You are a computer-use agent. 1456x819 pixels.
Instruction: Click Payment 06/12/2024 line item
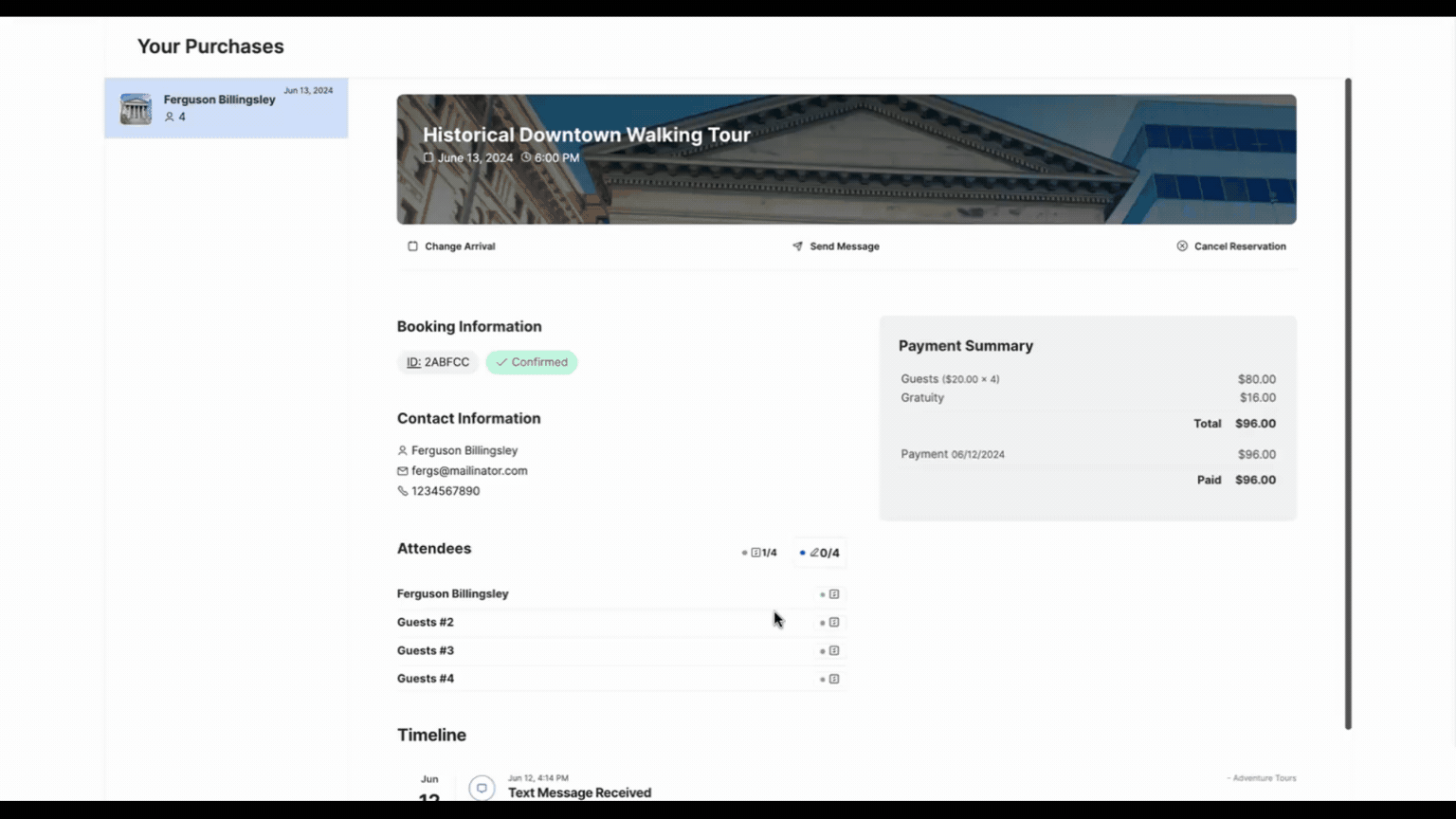pos(1088,455)
